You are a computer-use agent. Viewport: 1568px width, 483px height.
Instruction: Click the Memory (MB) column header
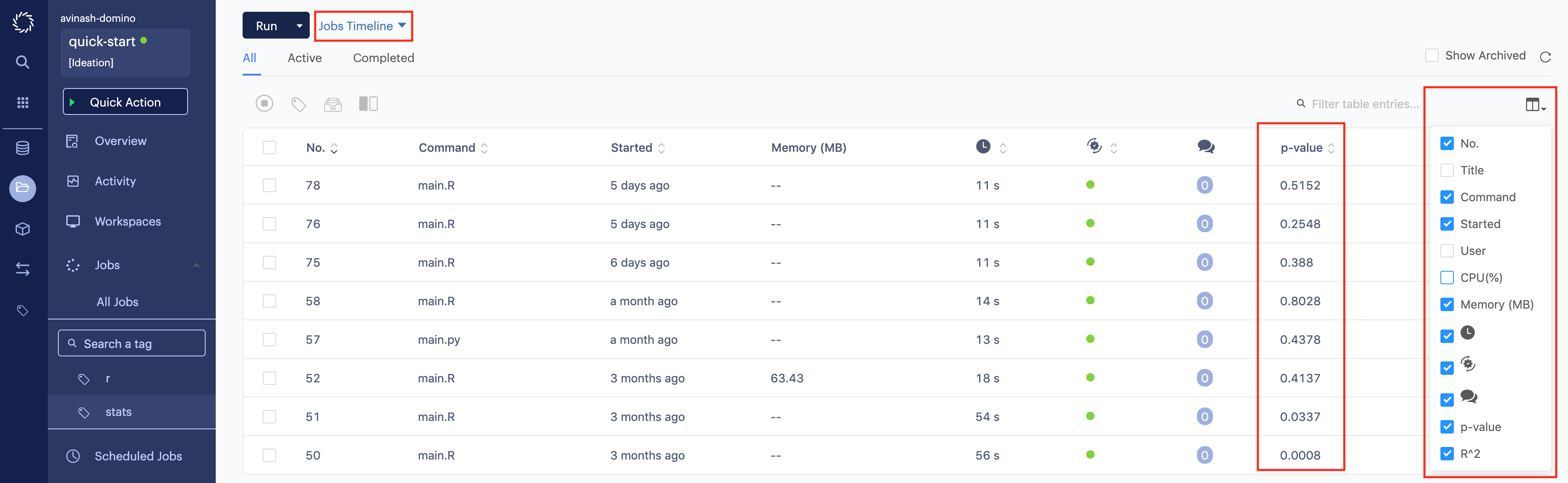pos(808,147)
